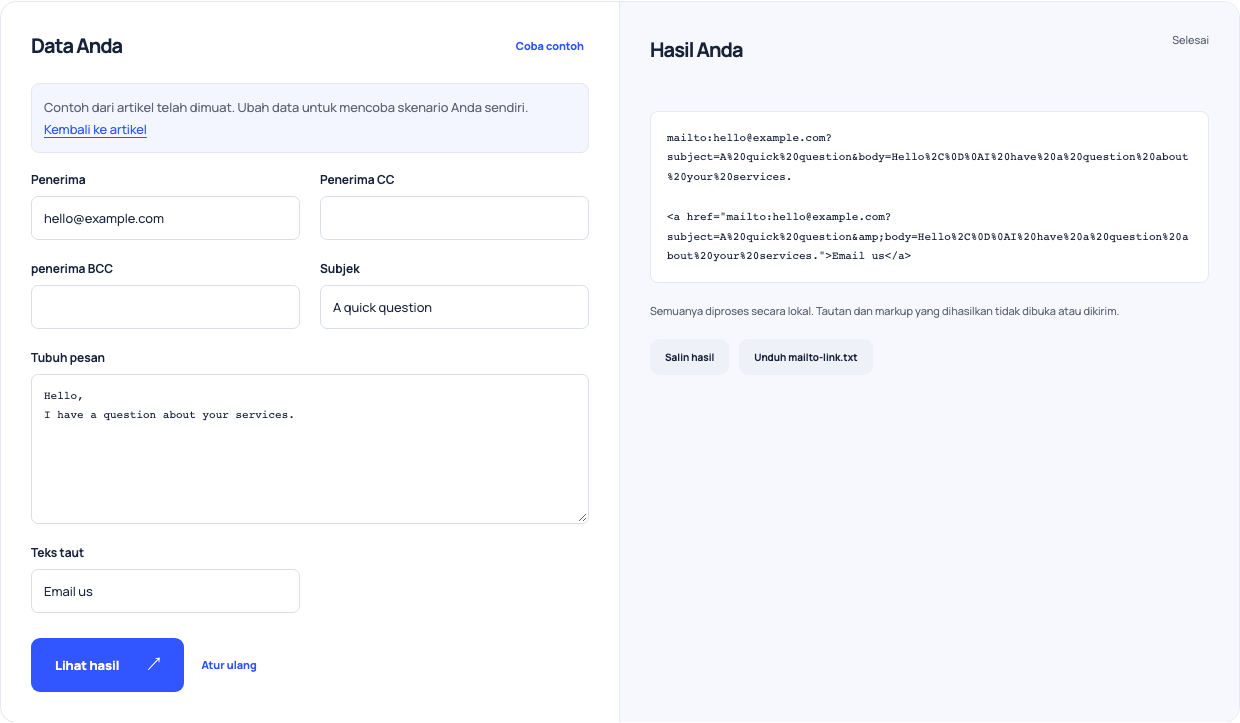Viewport: 1240px width, 723px height.
Task: Click the Teks taut label
Action: click(x=57, y=552)
